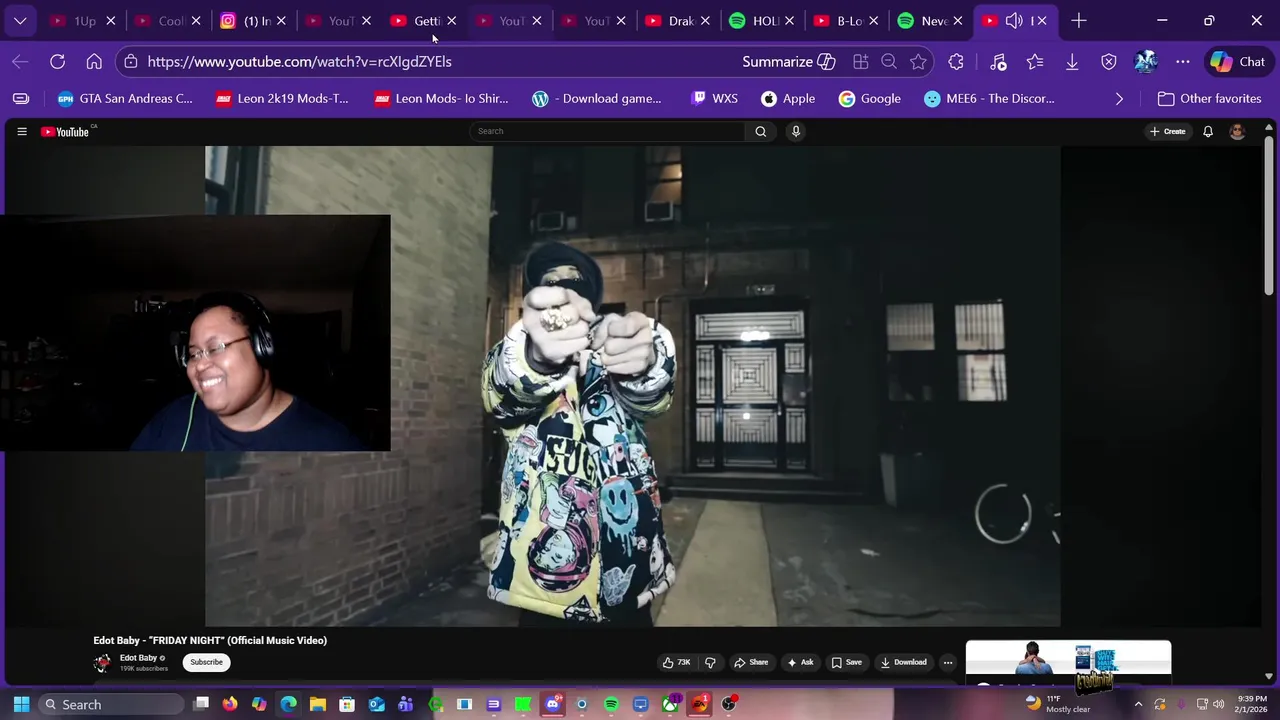Screen dimensions: 1280x720
Task: Focus the YouTube search field
Action: 608,131
